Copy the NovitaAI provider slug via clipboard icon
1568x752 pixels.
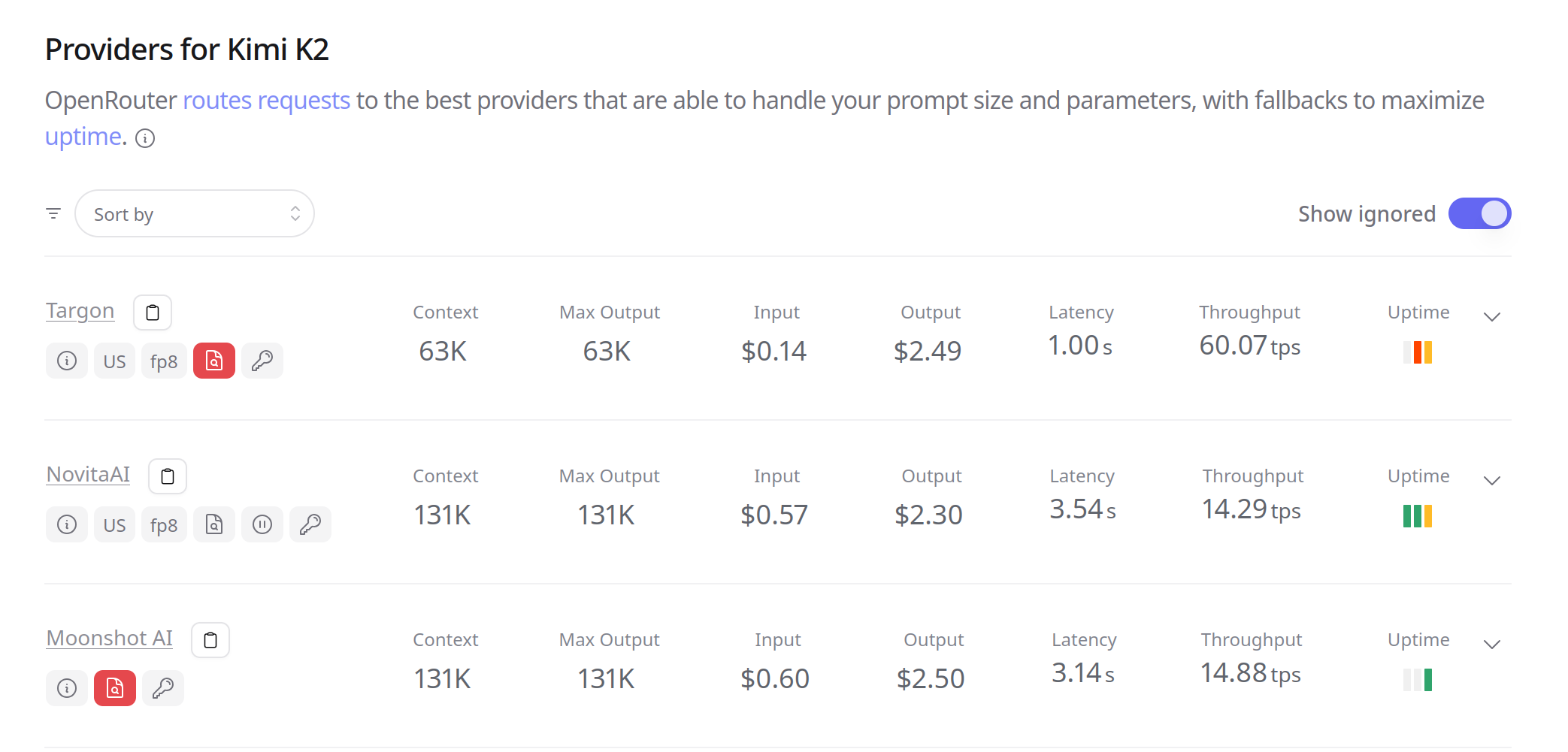[168, 476]
